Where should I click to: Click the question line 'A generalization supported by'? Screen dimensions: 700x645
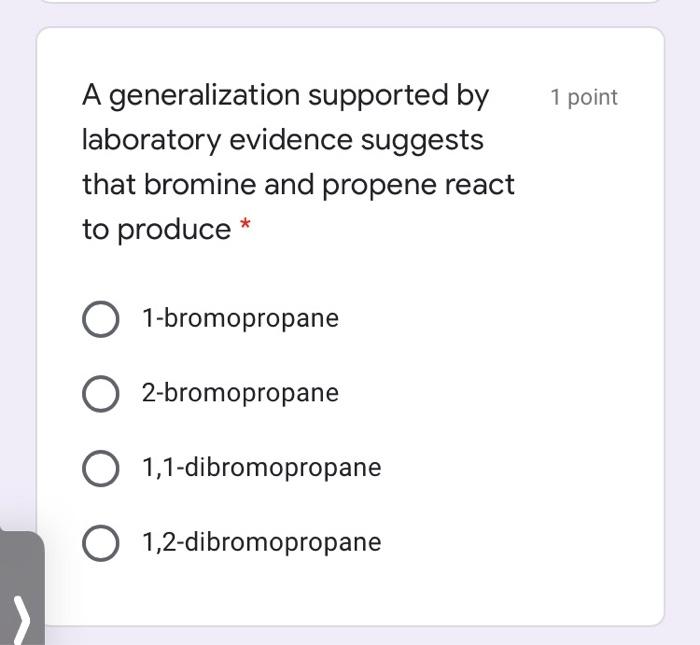click(x=285, y=96)
